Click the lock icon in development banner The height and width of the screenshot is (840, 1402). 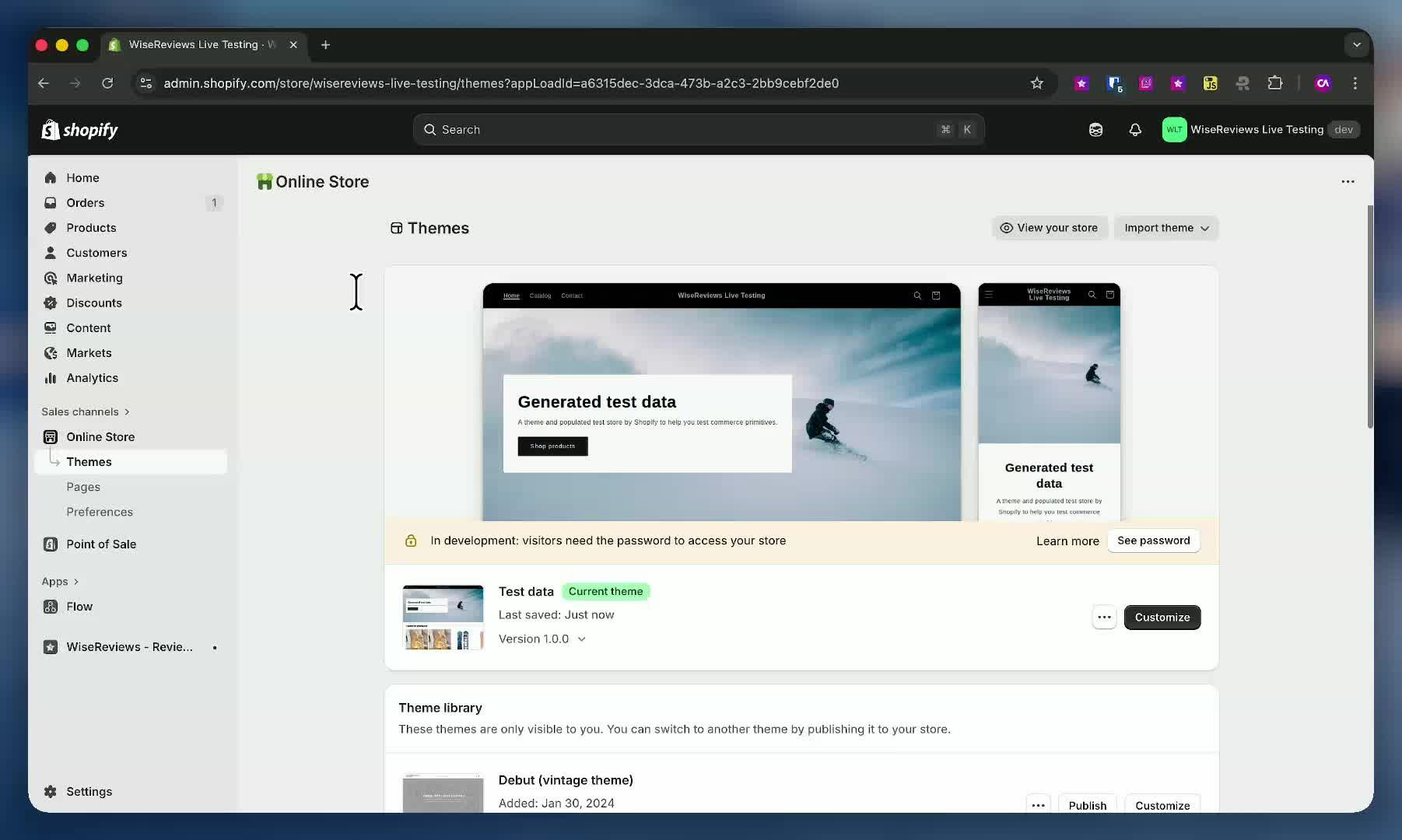click(x=411, y=541)
